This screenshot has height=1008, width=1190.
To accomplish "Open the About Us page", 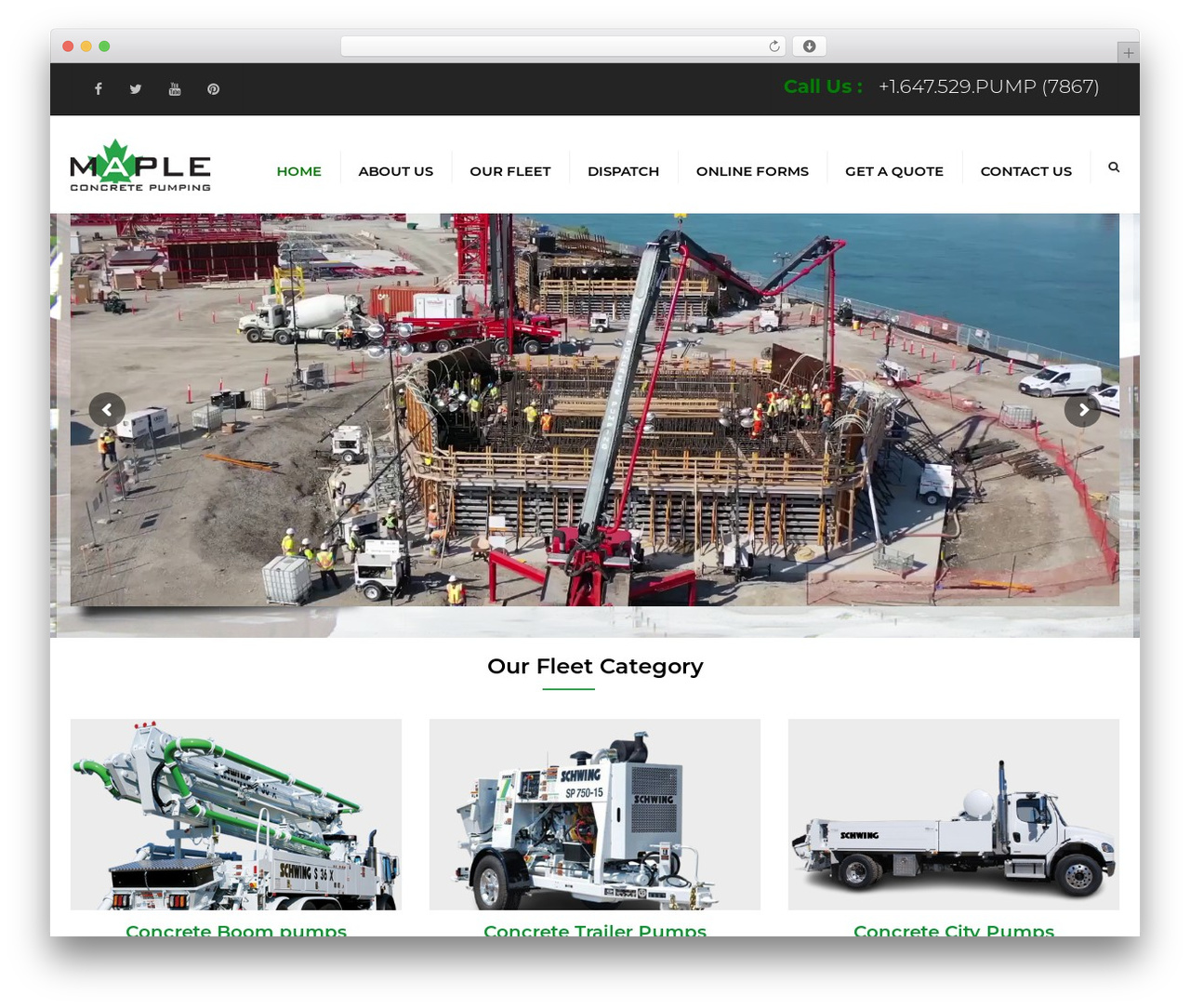I will pyautogui.click(x=396, y=171).
